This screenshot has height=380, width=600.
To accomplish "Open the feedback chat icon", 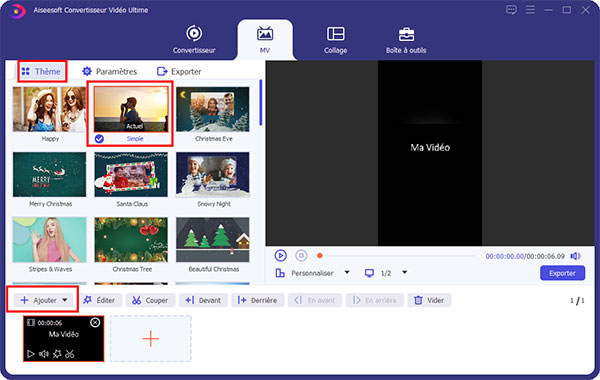I will pos(511,10).
